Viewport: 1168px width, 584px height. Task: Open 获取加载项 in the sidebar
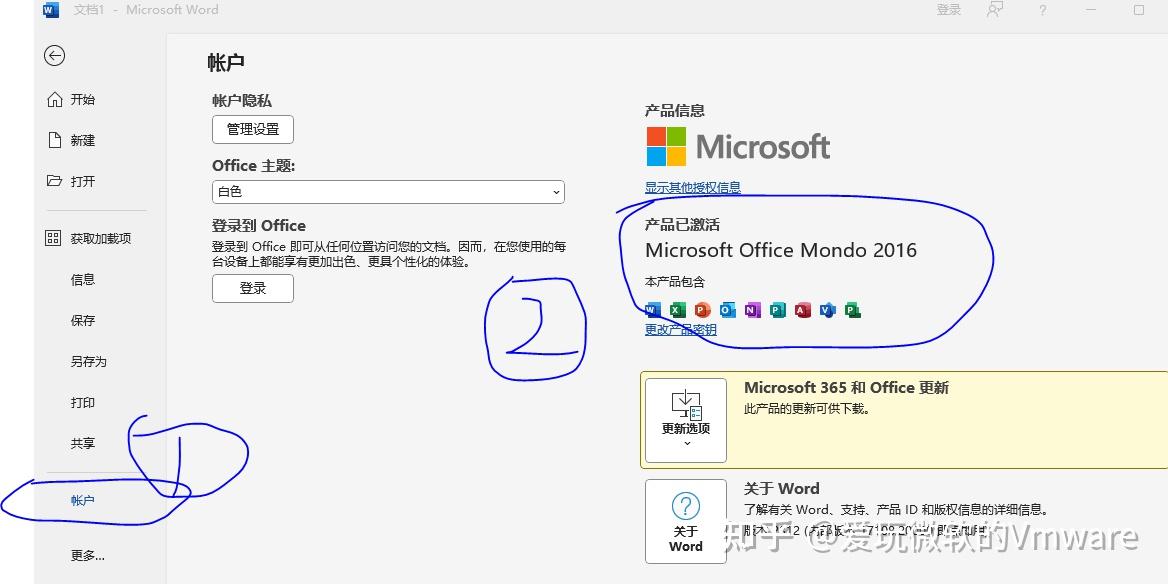point(88,238)
